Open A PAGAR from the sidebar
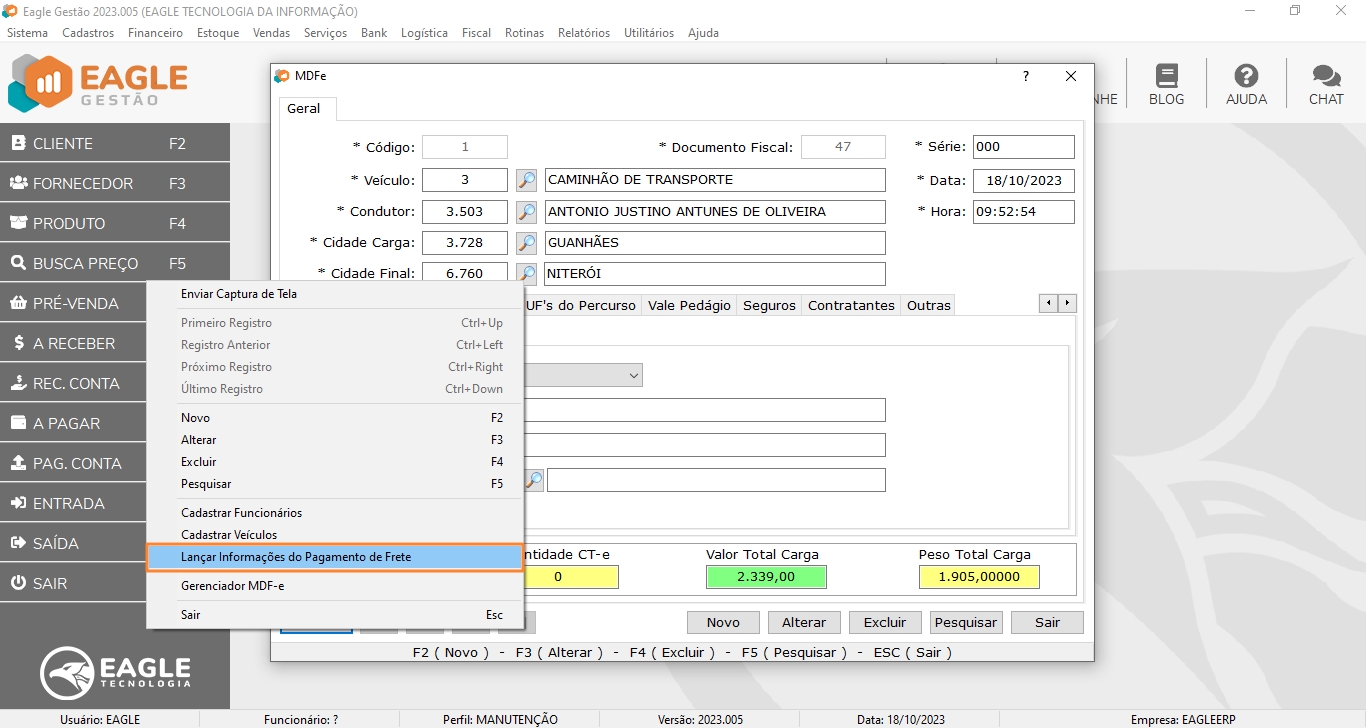1366x728 pixels. [x=73, y=423]
